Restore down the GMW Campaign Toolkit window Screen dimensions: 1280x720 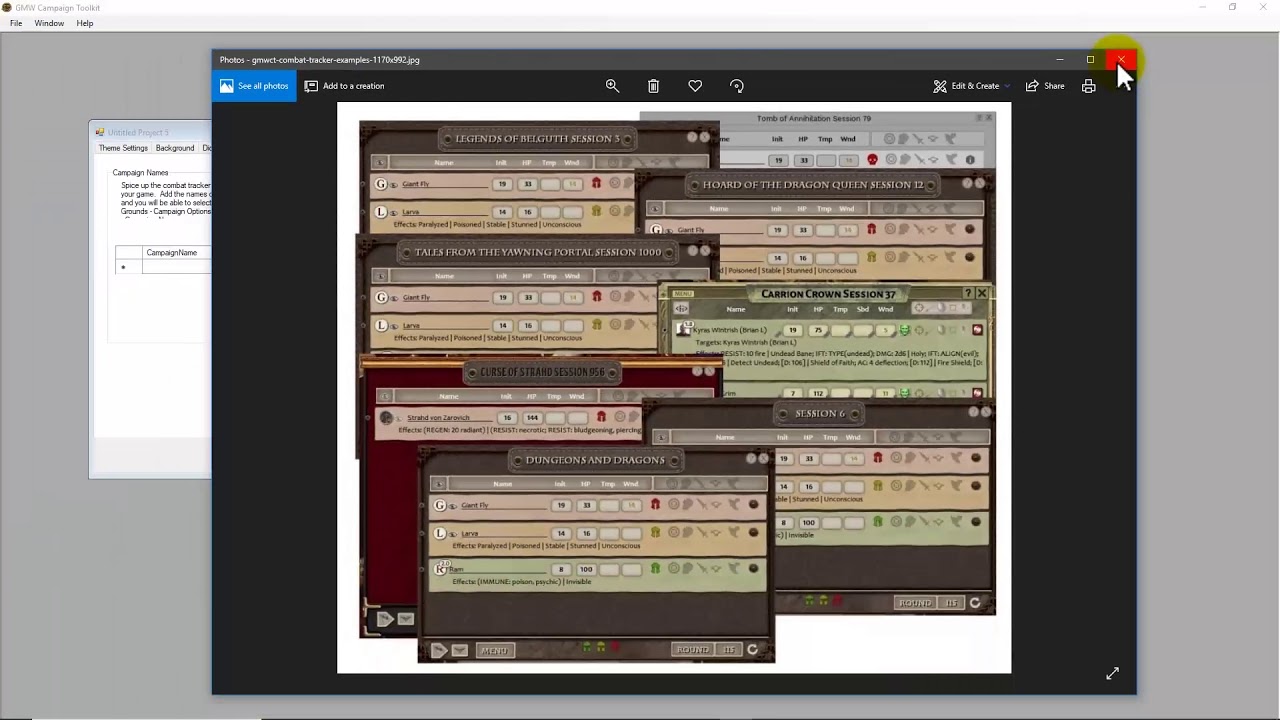click(1232, 7)
